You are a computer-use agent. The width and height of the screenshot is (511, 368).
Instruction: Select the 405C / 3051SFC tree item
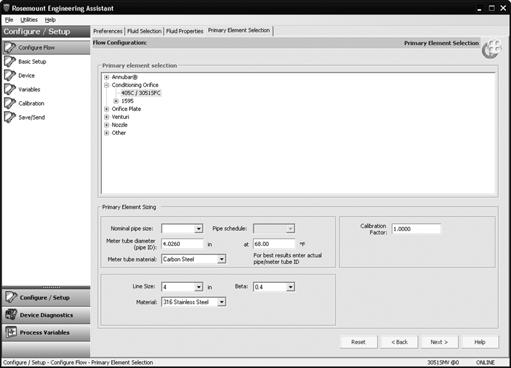(x=141, y=93)
